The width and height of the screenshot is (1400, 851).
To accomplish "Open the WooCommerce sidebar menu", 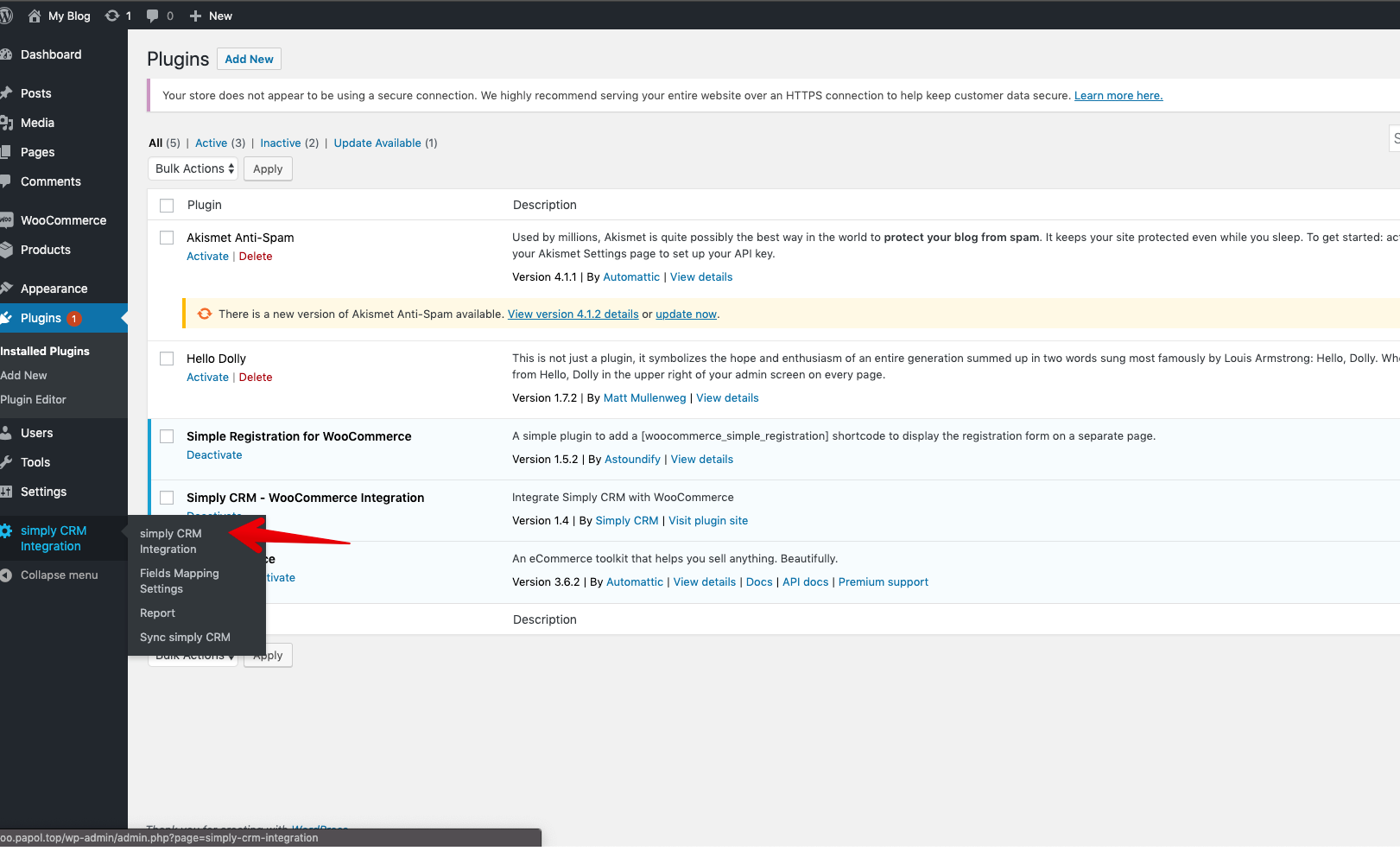I will point(63,220).
